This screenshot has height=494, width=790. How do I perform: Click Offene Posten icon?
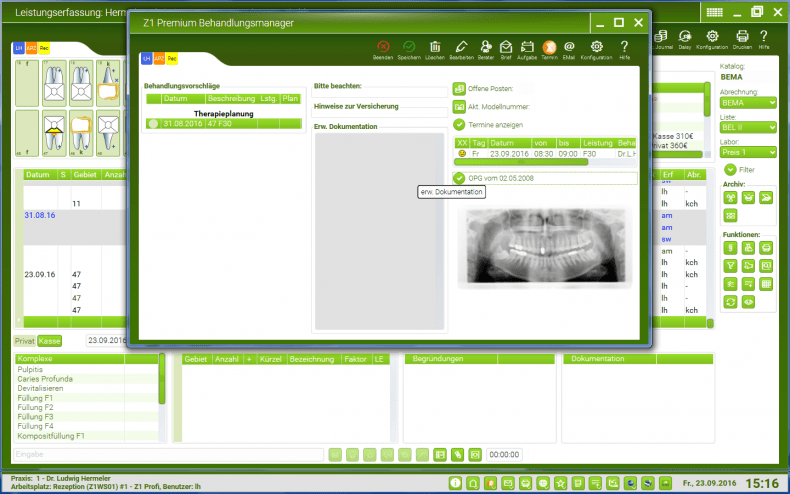tap(459, 89)
